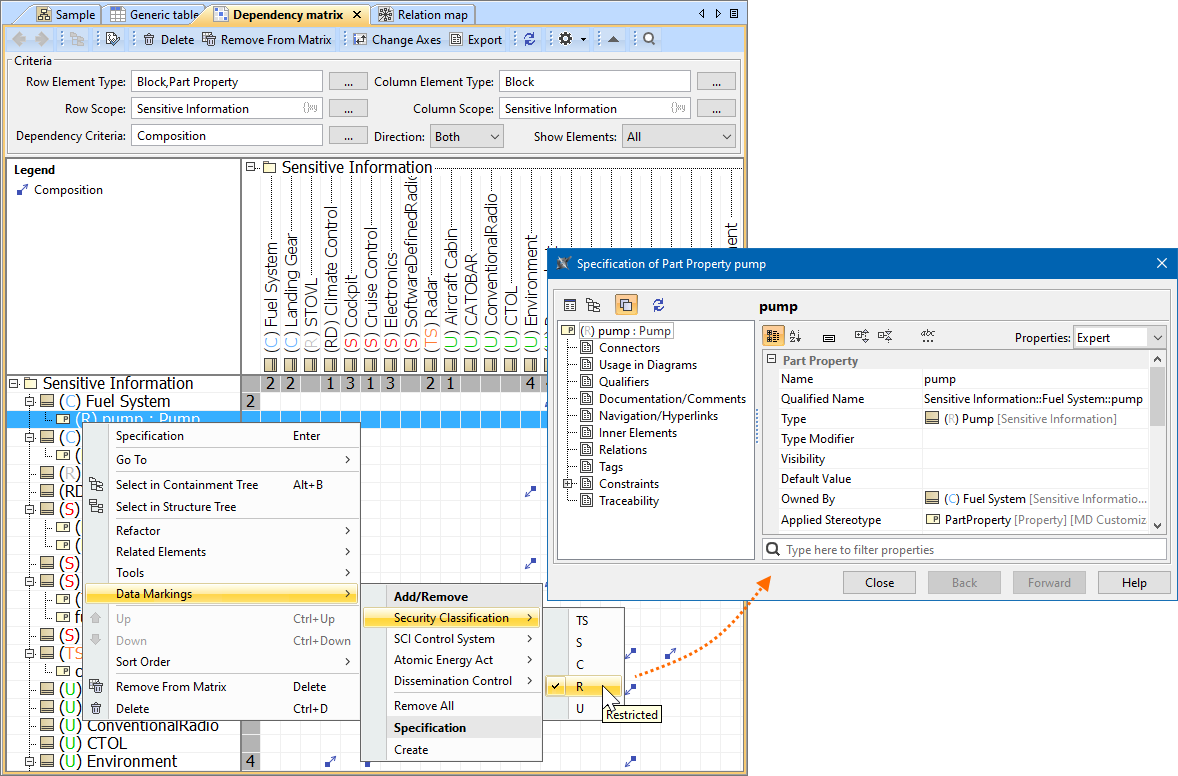This screenshot has width=1178, height=776.
Task: Click the Help button in dialog
Action: pos(1134,583)
